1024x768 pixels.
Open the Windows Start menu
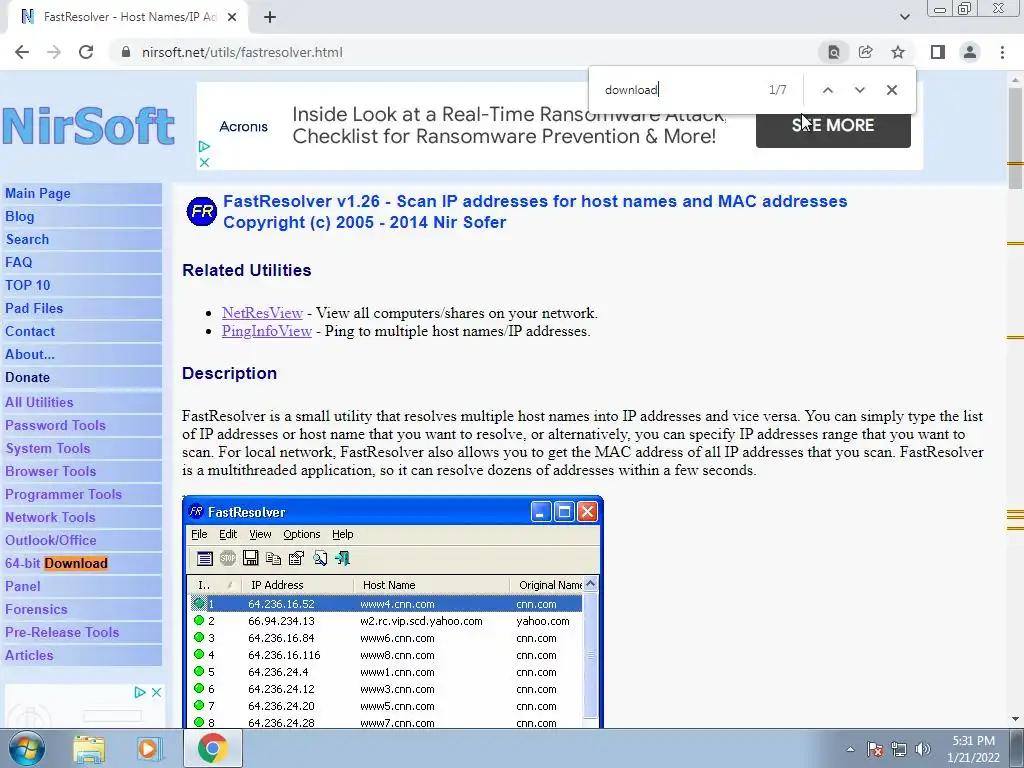[27, 748]
